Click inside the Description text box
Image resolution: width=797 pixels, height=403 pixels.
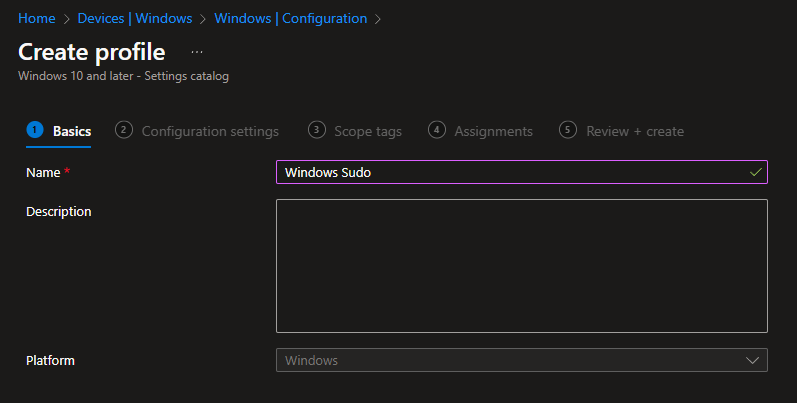pyautogui.click(x=521, y=265)
